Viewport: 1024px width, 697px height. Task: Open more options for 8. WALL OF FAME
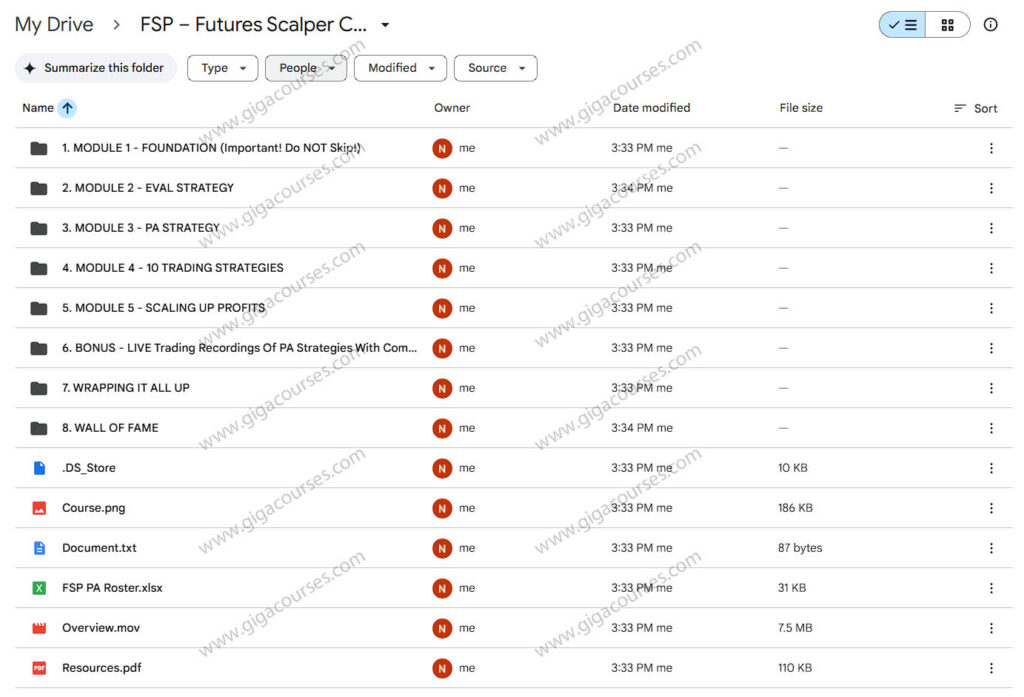pos(991,427)
